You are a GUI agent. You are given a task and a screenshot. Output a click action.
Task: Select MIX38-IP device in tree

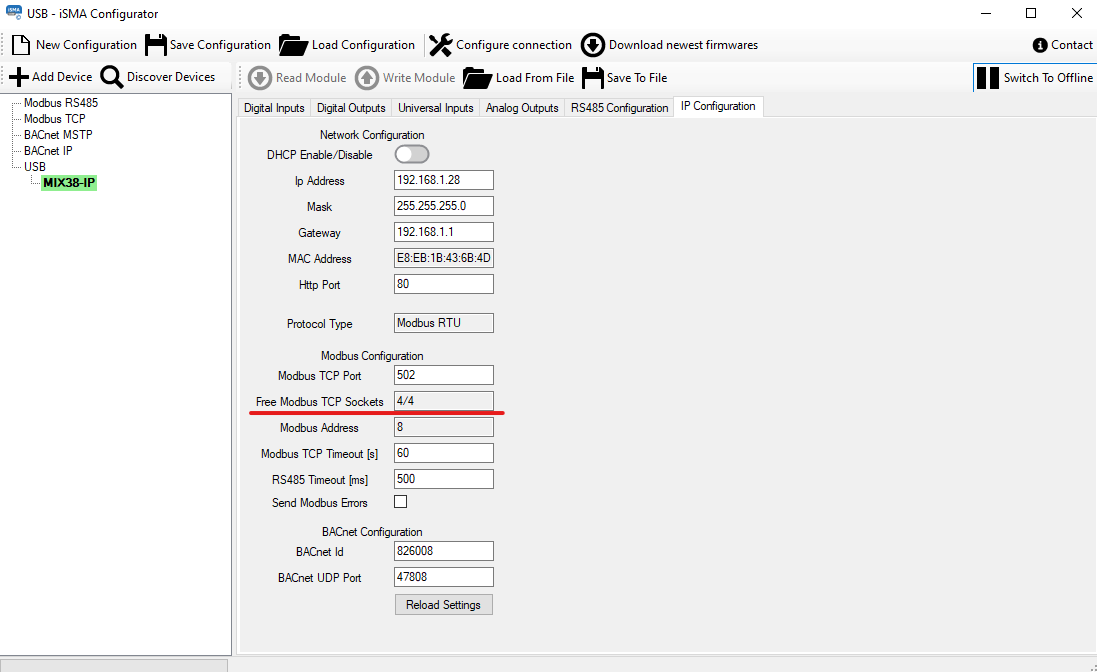coord(69,183)
